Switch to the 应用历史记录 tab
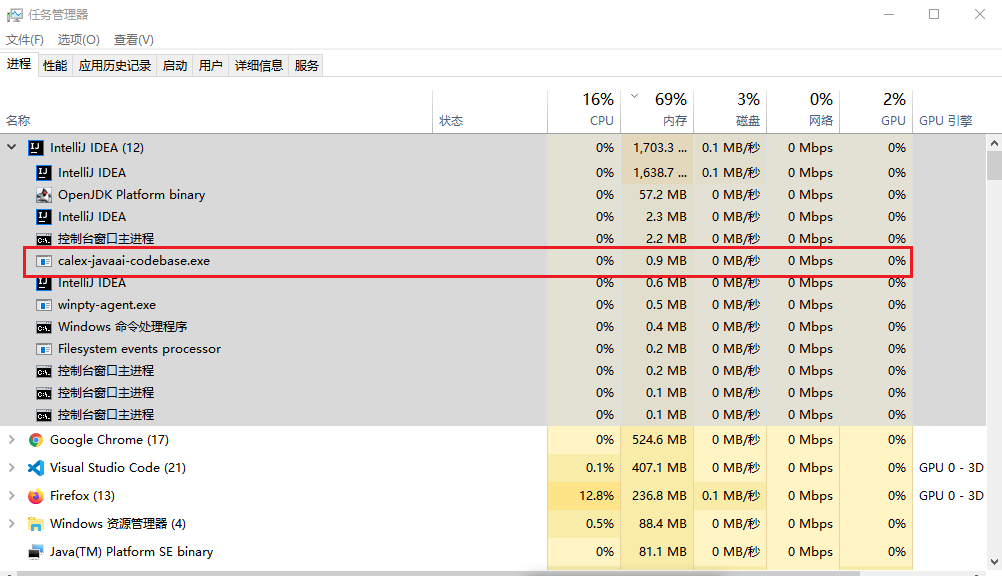The width and height of the screenshot is (1002, 576). point(115,65)
